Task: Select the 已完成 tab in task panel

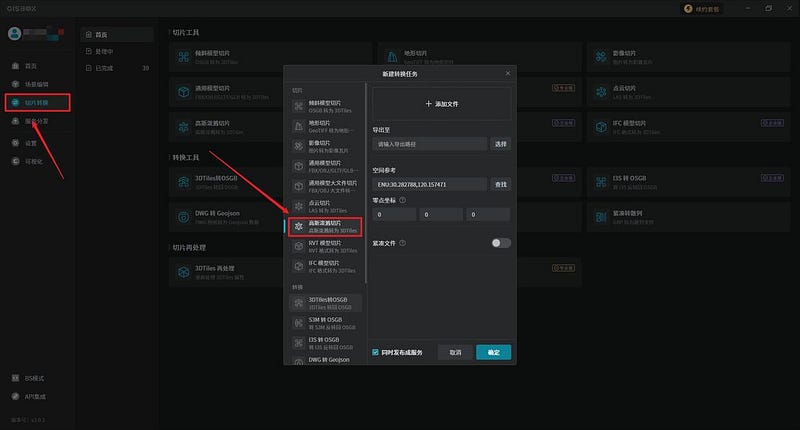Action: click(x=117, y=68)
